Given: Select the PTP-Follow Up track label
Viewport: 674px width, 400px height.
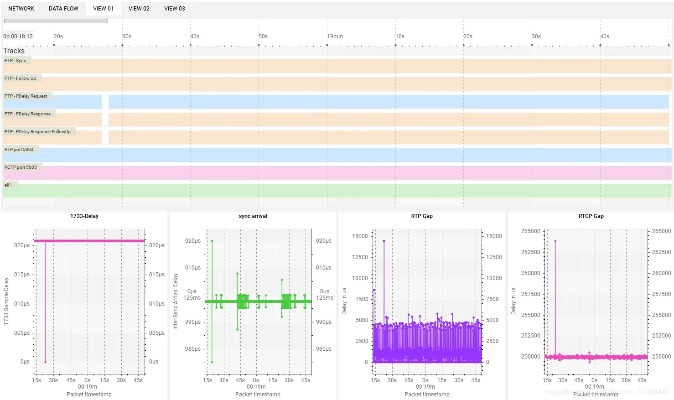Looking at the screenshot, I should pos(21,78).
